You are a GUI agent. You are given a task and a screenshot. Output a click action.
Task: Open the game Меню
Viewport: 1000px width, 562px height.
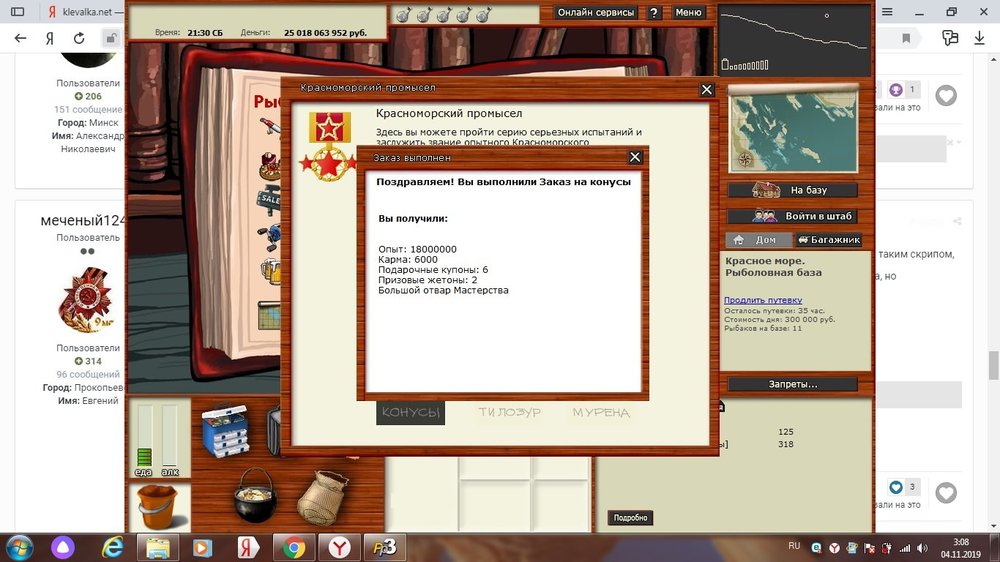[x=688, y=13]
